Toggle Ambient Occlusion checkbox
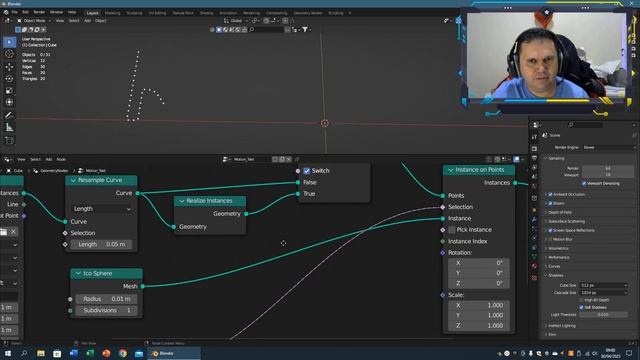The width and height of the screenshot is (640, 360). [x=550, y=194]
